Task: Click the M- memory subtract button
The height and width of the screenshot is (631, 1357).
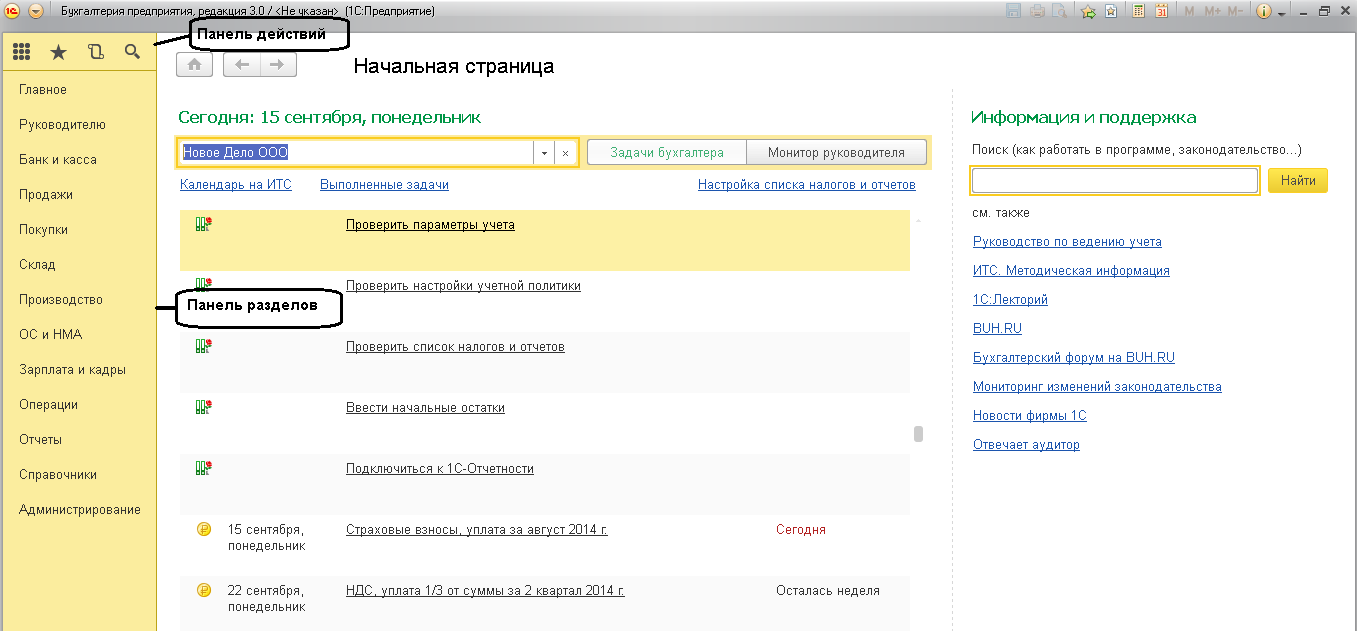Action: tap(1236, 12)
